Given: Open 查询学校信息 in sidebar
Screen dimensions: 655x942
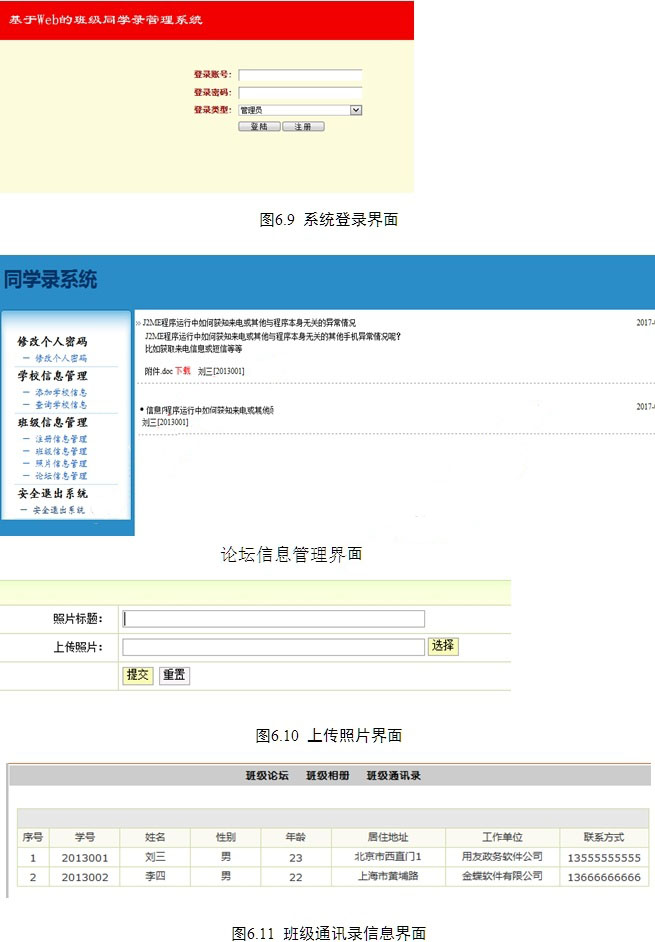Looking at the screenshot, I should [x=61, y=405].
